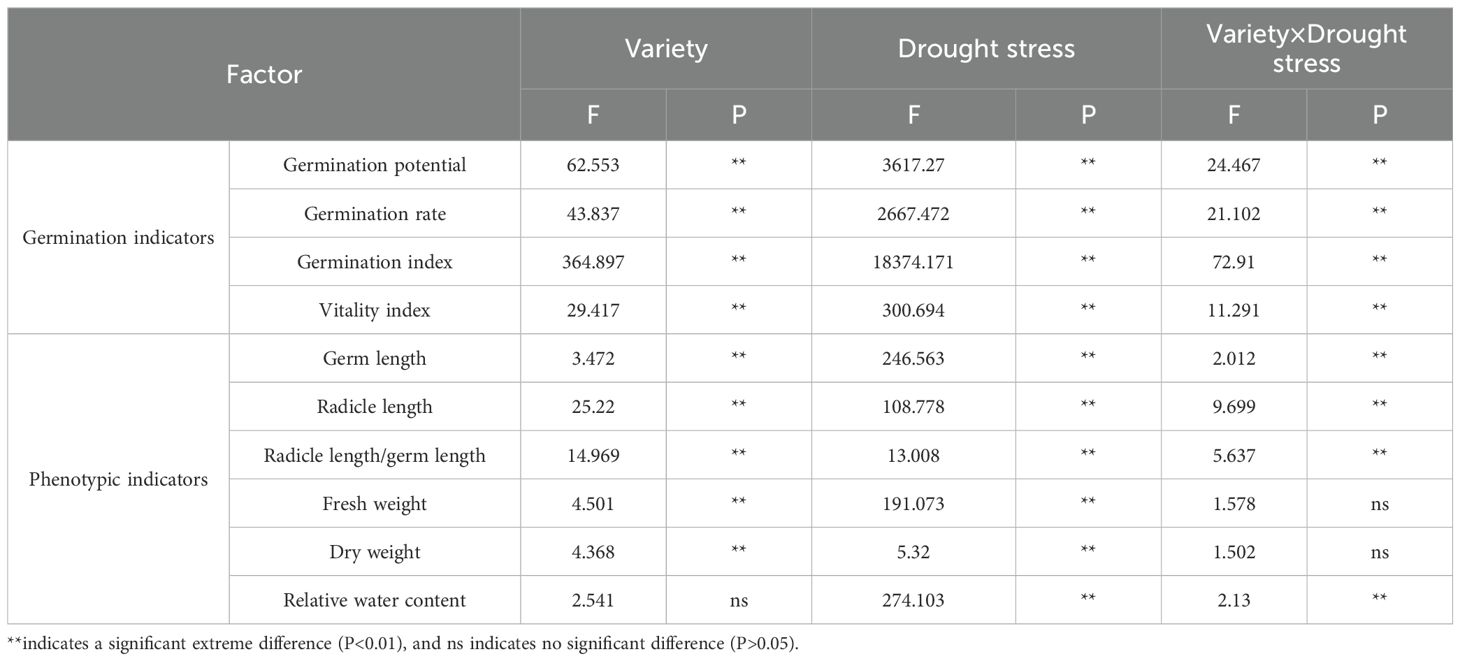Select the Fresh weight row label
The width and height of the screenshot is (1460, 661).
pyautogui.click(x=374, y=504)
